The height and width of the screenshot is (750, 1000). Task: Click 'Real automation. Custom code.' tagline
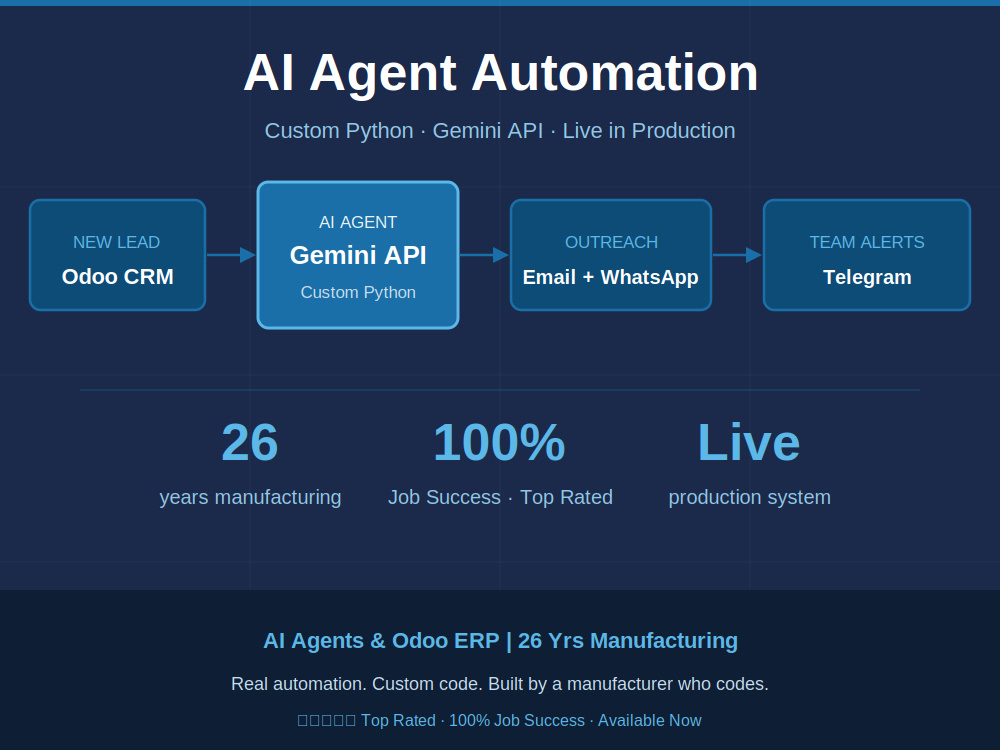356,684
